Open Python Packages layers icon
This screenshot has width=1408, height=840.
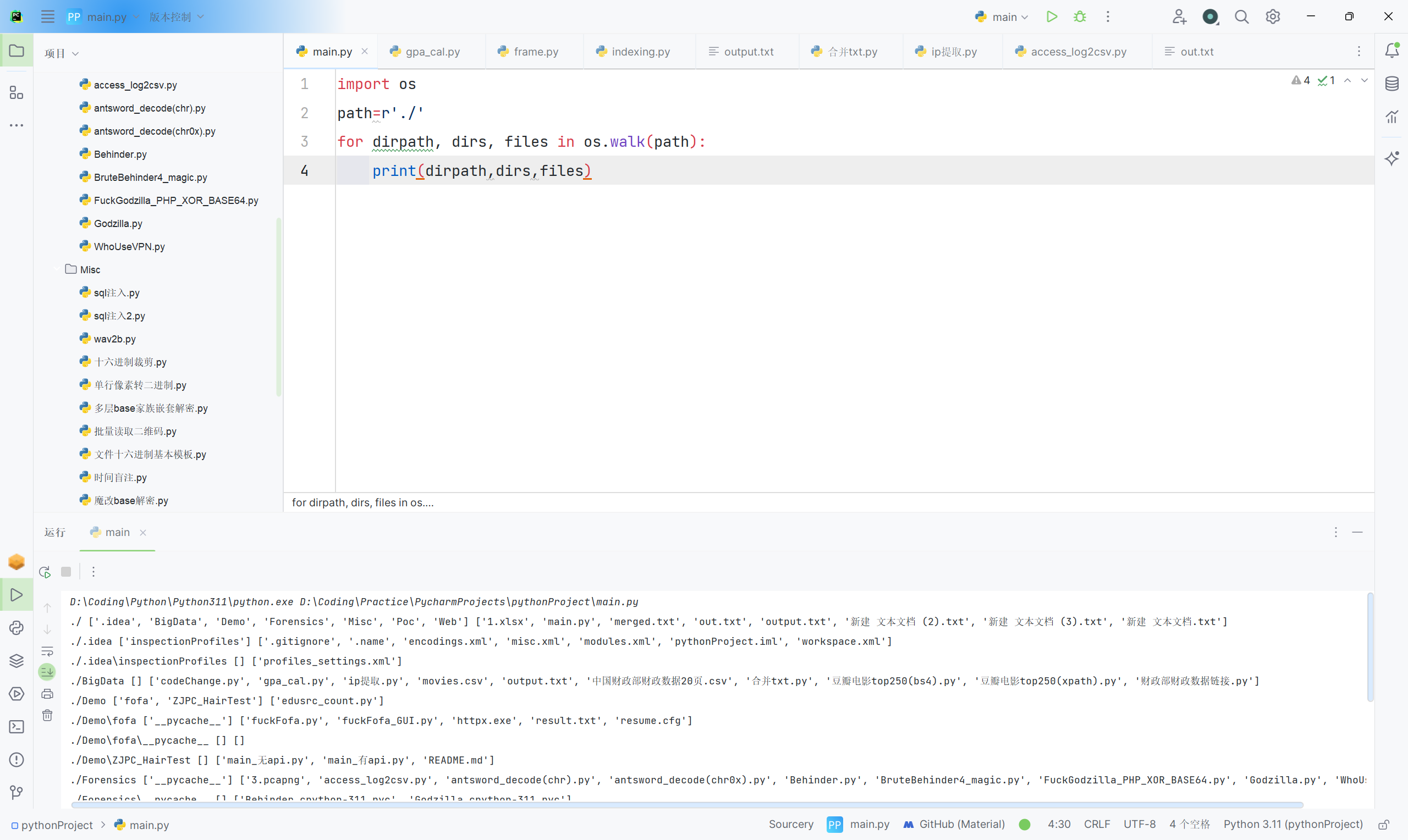[16, 661]
